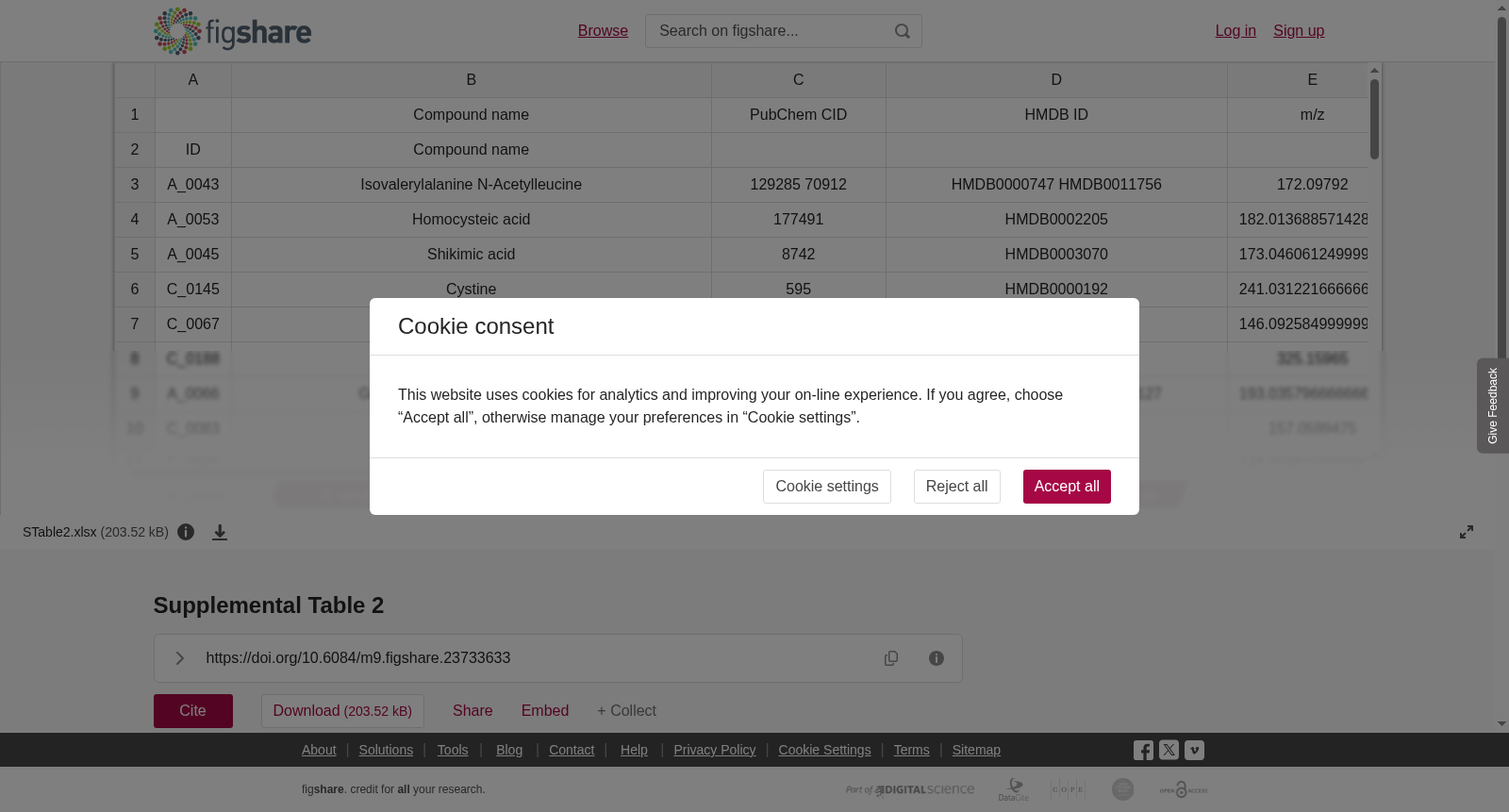Click cell 'HMDB0002205'
This screenshot has height=812, width=1509.
point(1056,220)
